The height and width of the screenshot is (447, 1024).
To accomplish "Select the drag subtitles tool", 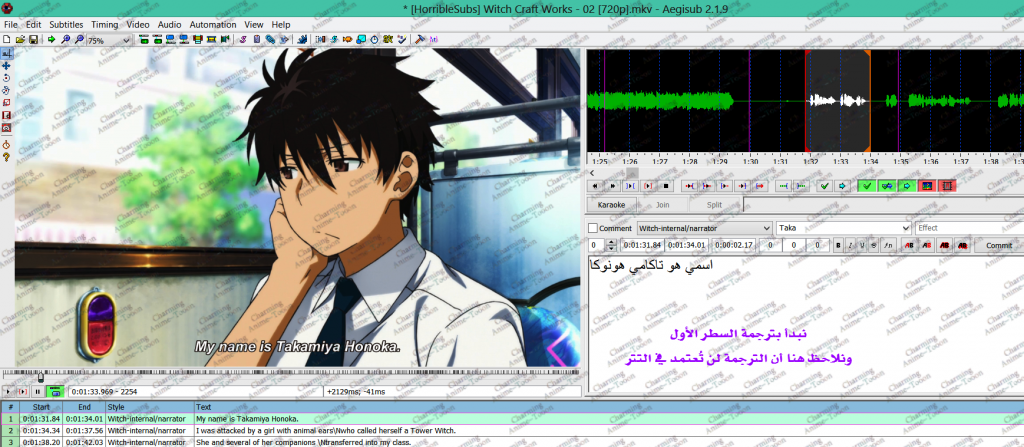I will [7, 65].
